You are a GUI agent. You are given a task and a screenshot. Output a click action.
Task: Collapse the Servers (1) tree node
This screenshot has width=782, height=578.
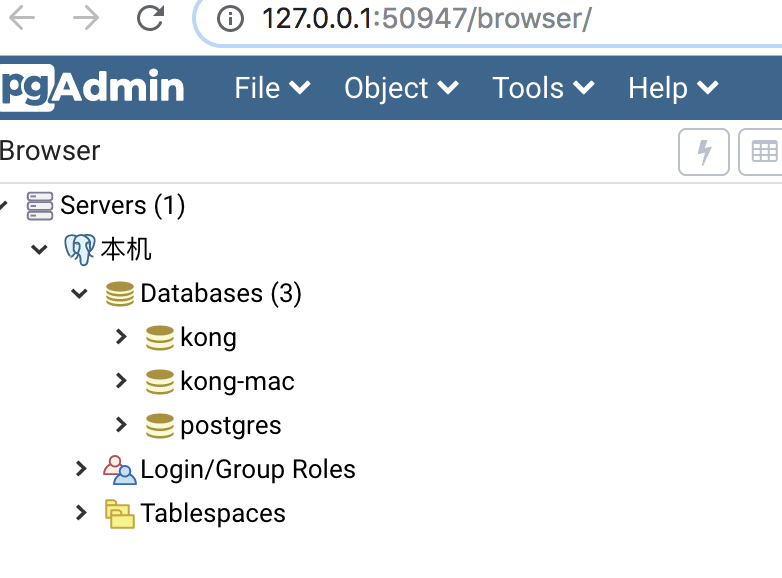3,205
